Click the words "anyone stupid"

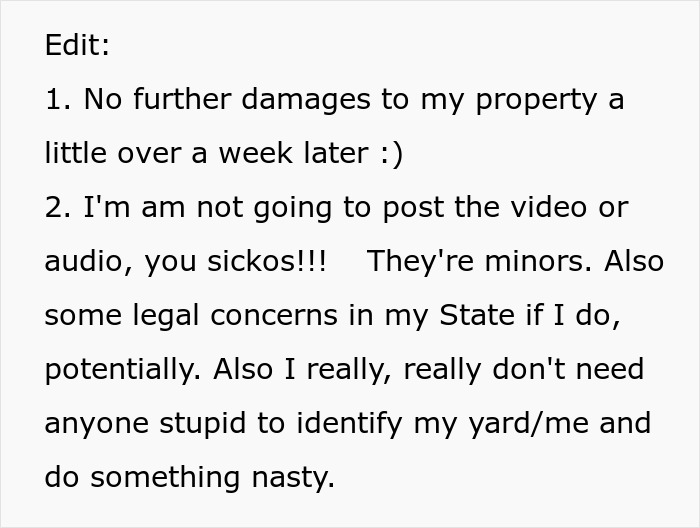click(x=142, y=424)
